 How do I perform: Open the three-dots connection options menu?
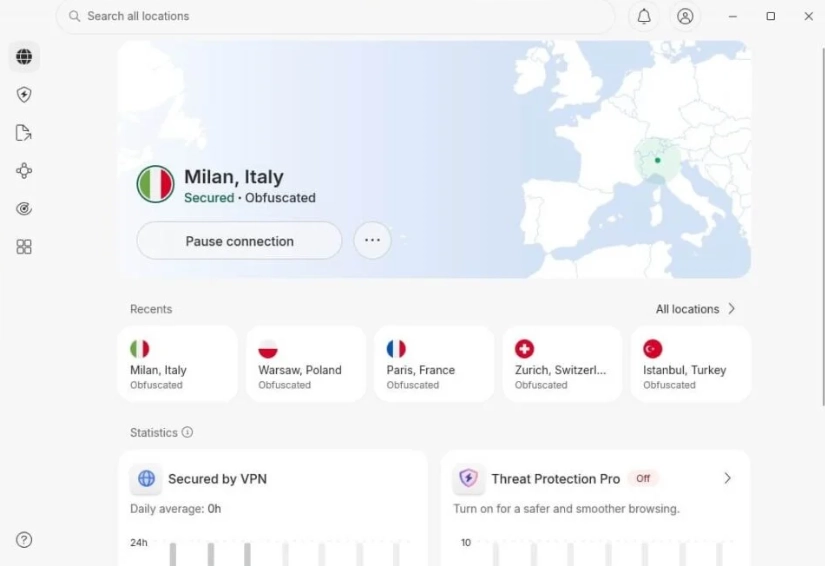[373, 240]
